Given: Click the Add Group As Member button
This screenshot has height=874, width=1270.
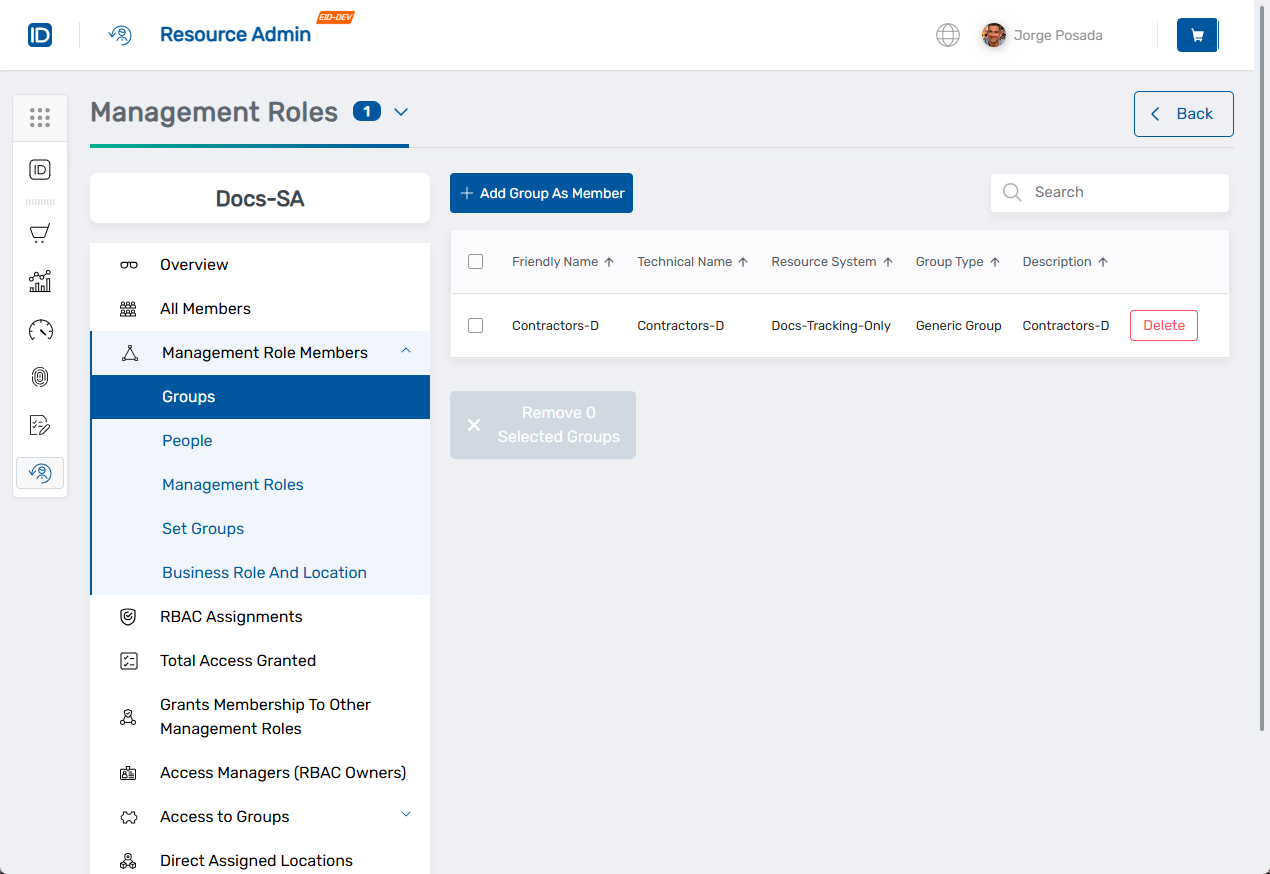Looking at the screenshot, I should point(541,193).
